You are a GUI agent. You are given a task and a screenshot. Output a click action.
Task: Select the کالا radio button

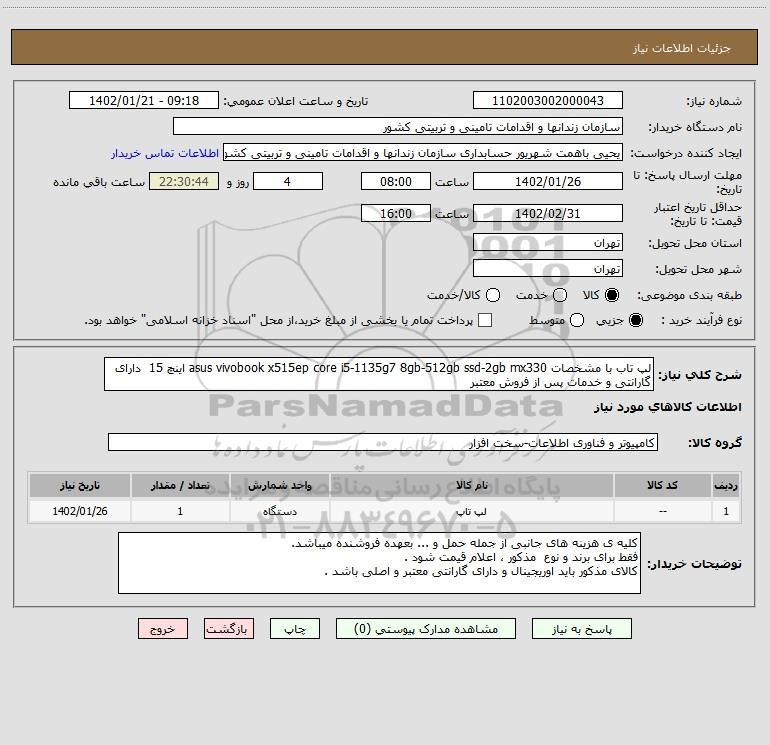pyautogui.click(x=612, y=295)
